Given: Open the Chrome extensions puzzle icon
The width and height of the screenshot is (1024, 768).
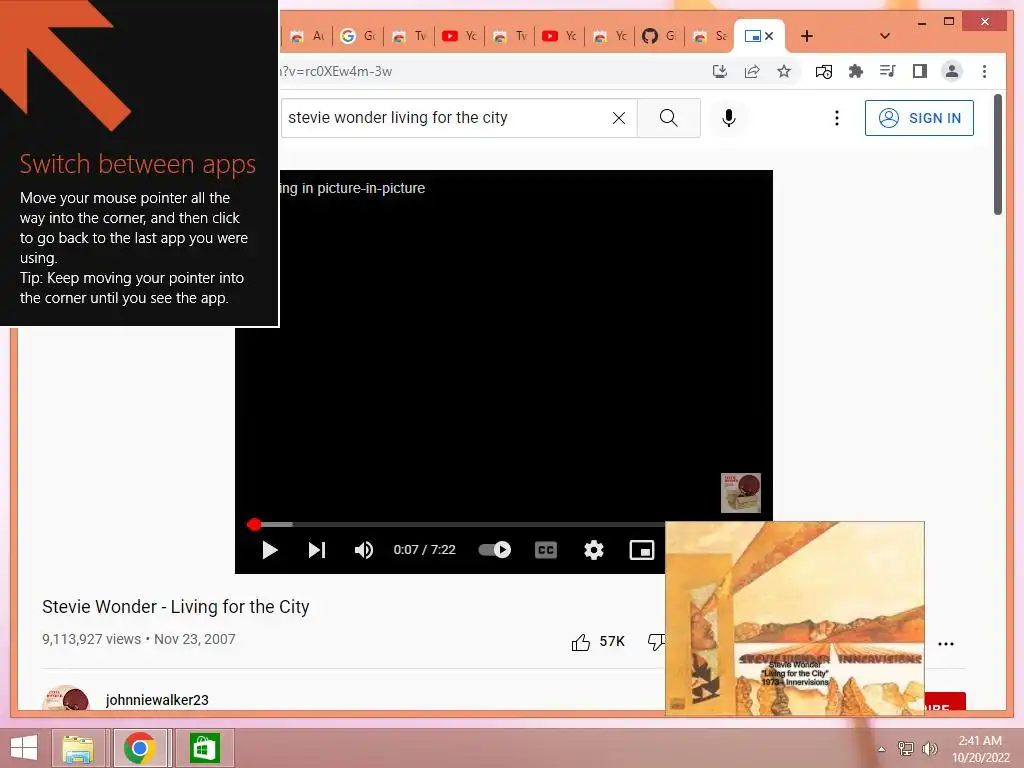Looking at the screenshot, I should [x=856, y=71].
